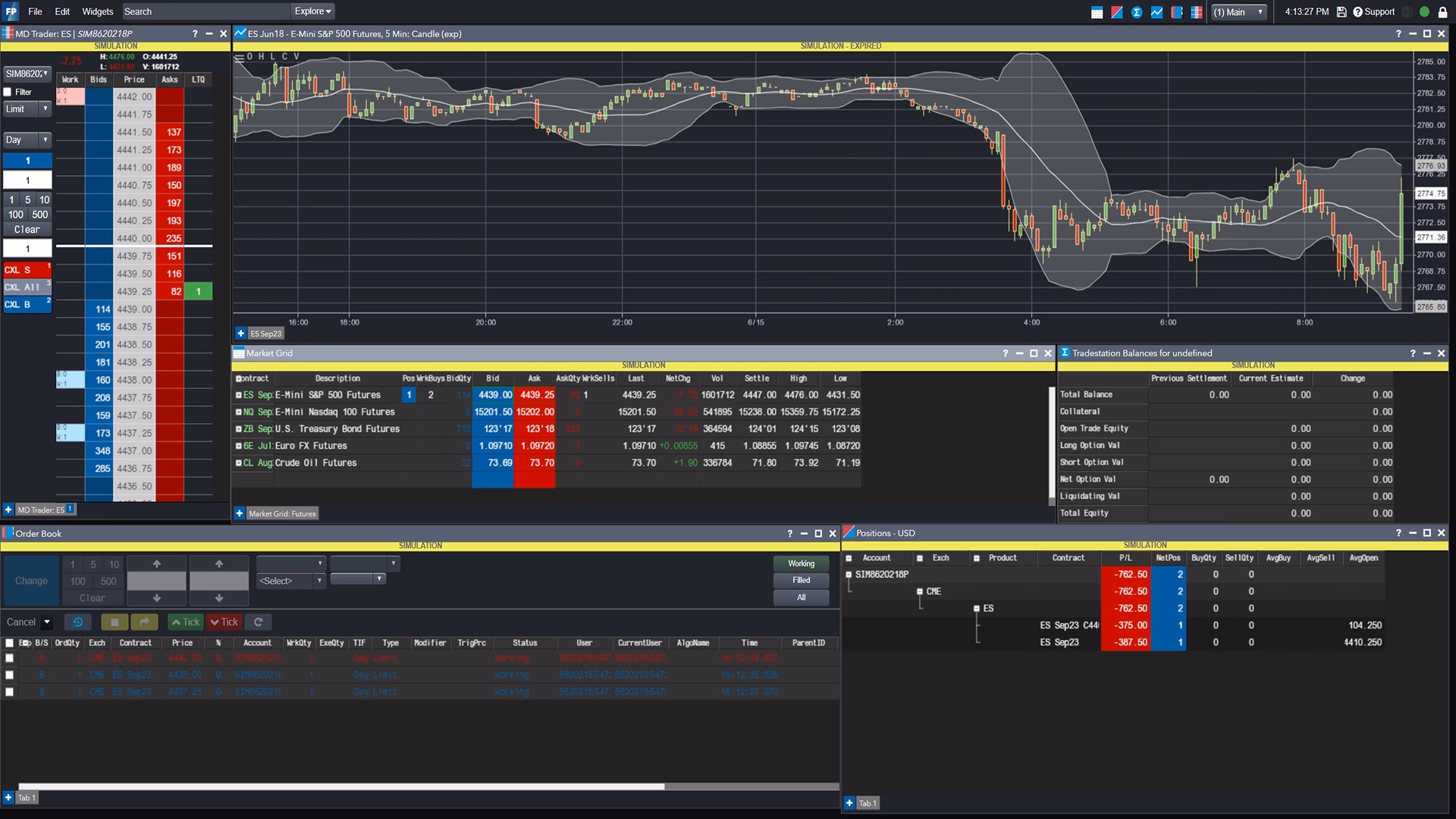Image resolution: width=1456 pixels, height=819 pixels.
Task: Save the workspace with the disk icon
Action: pyautogui.click(x=1341, y=11)
